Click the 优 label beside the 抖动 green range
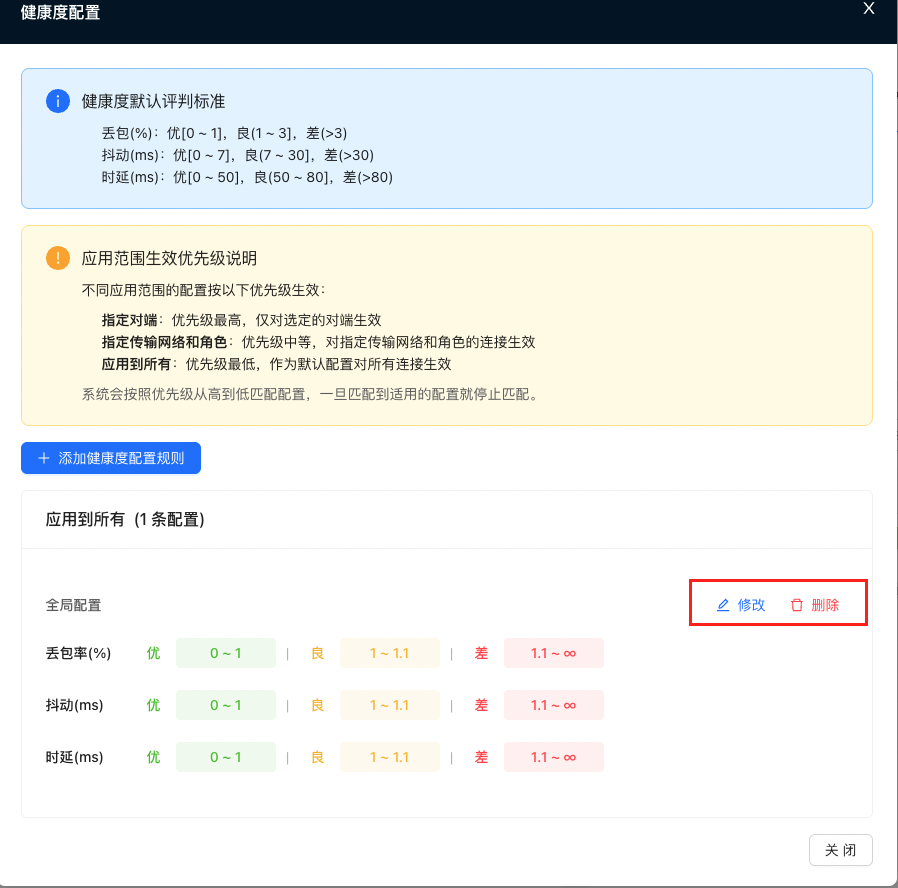The width and height of the screenshot is (898, 888). pyautogui.click(x=152, y=705)
